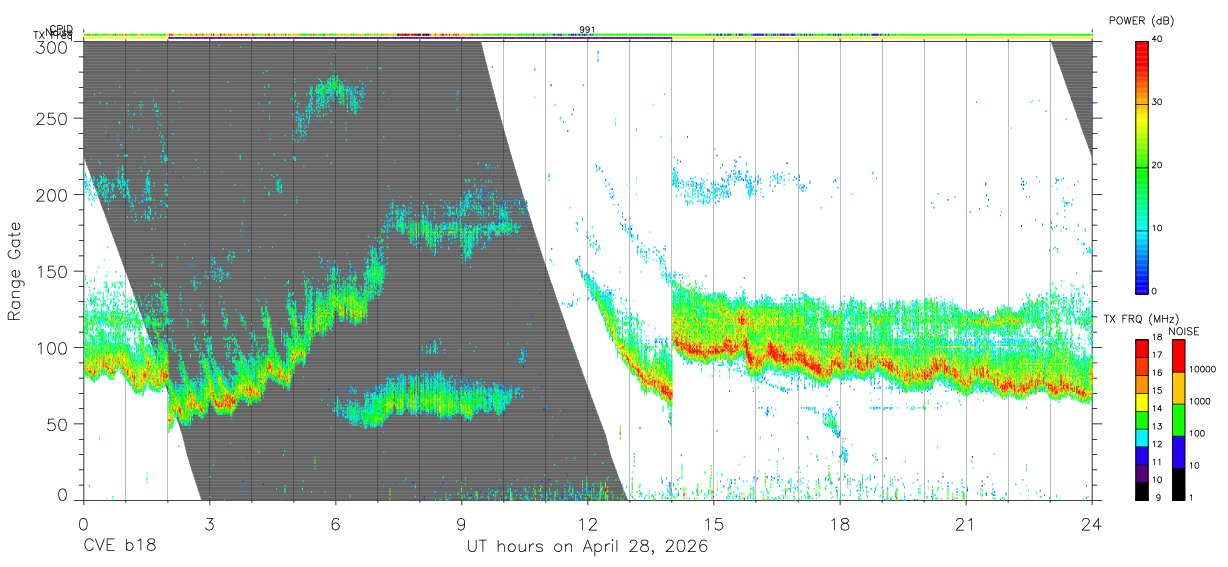Click the "10" label on POWER colorbar

click(x=1157, y=229)
